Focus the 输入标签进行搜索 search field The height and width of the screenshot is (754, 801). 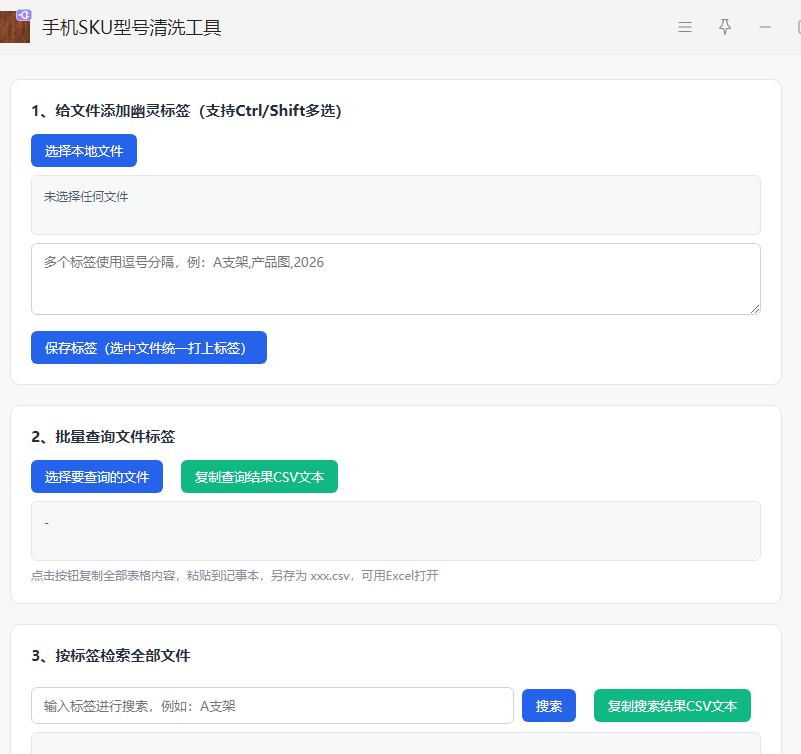(272, 705)
